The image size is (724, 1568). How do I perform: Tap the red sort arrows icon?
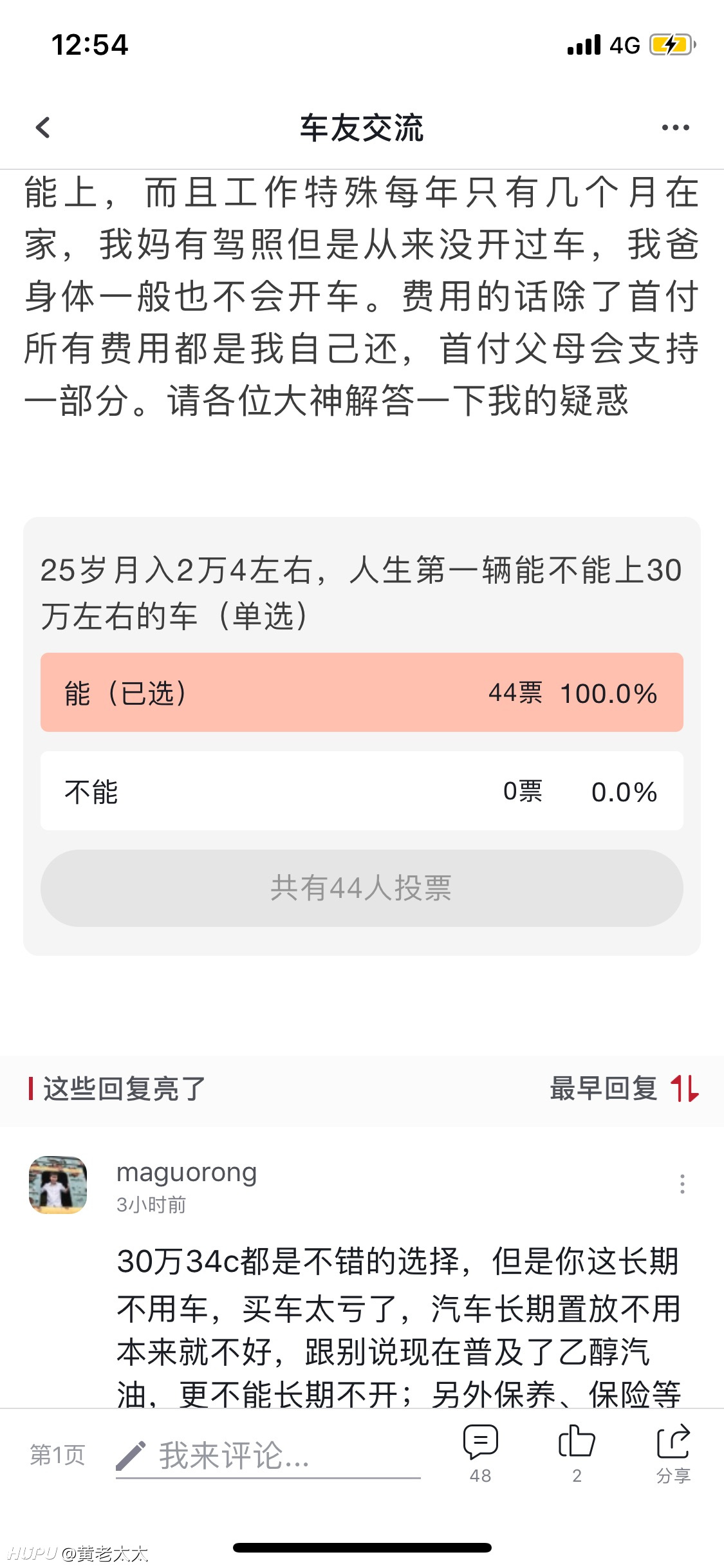(685, 1088)
